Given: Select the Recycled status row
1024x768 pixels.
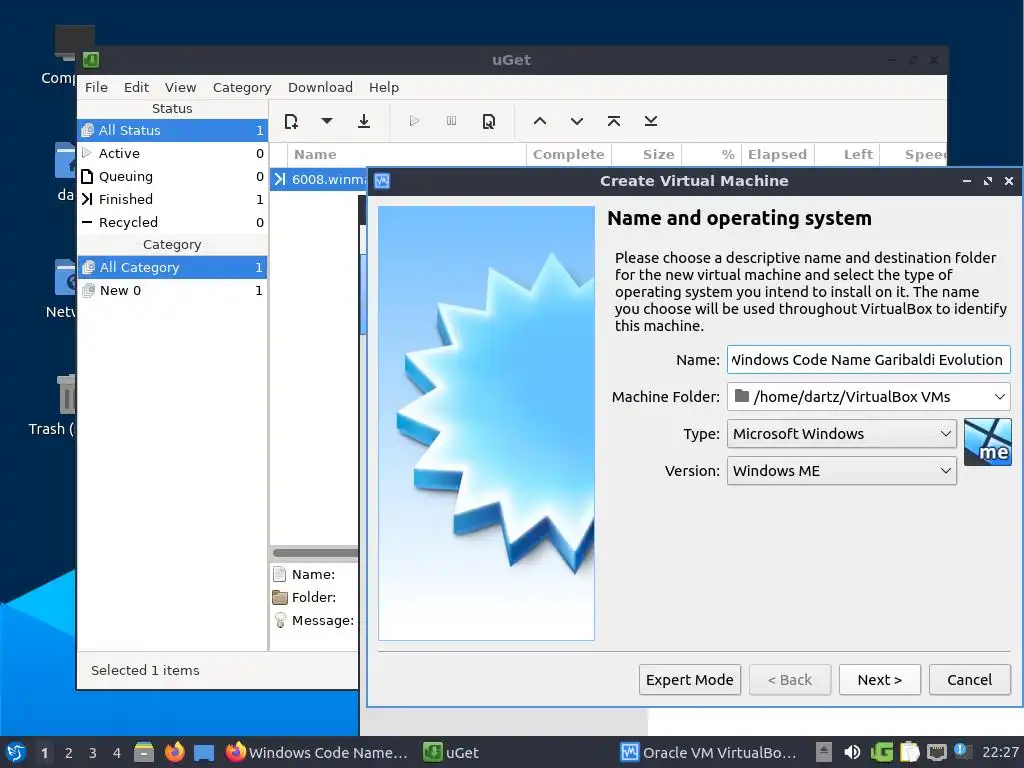Looking at the screenshot, I should [x=172, y=222].
